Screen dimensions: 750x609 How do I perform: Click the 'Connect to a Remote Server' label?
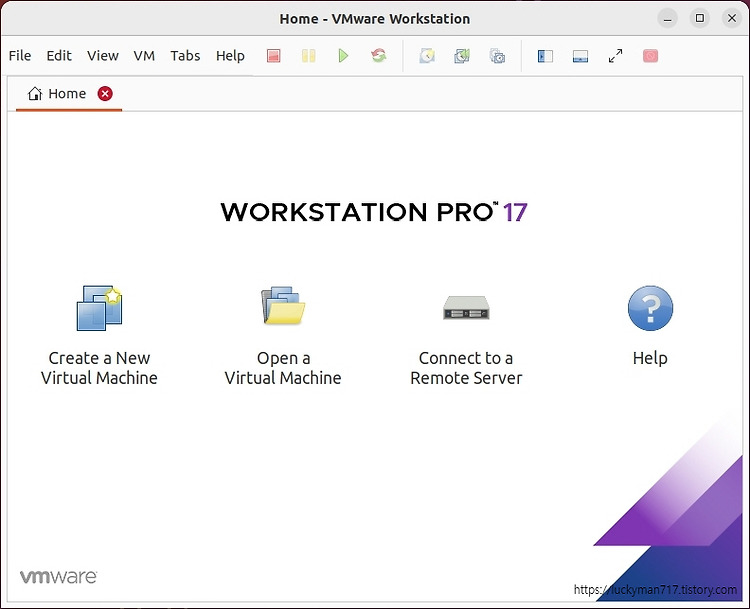(x=466, y=368)
